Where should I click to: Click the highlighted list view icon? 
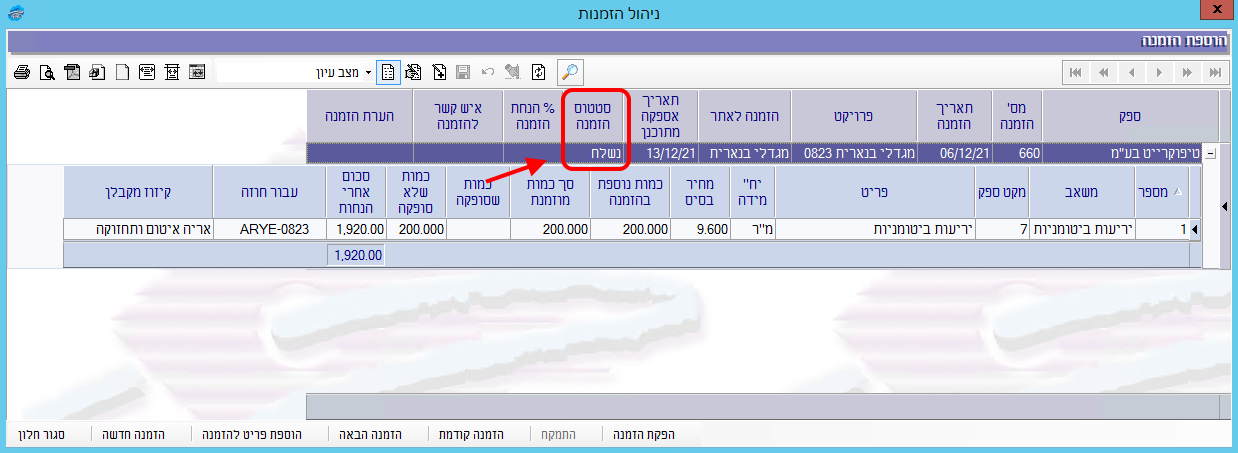(387, 72)
